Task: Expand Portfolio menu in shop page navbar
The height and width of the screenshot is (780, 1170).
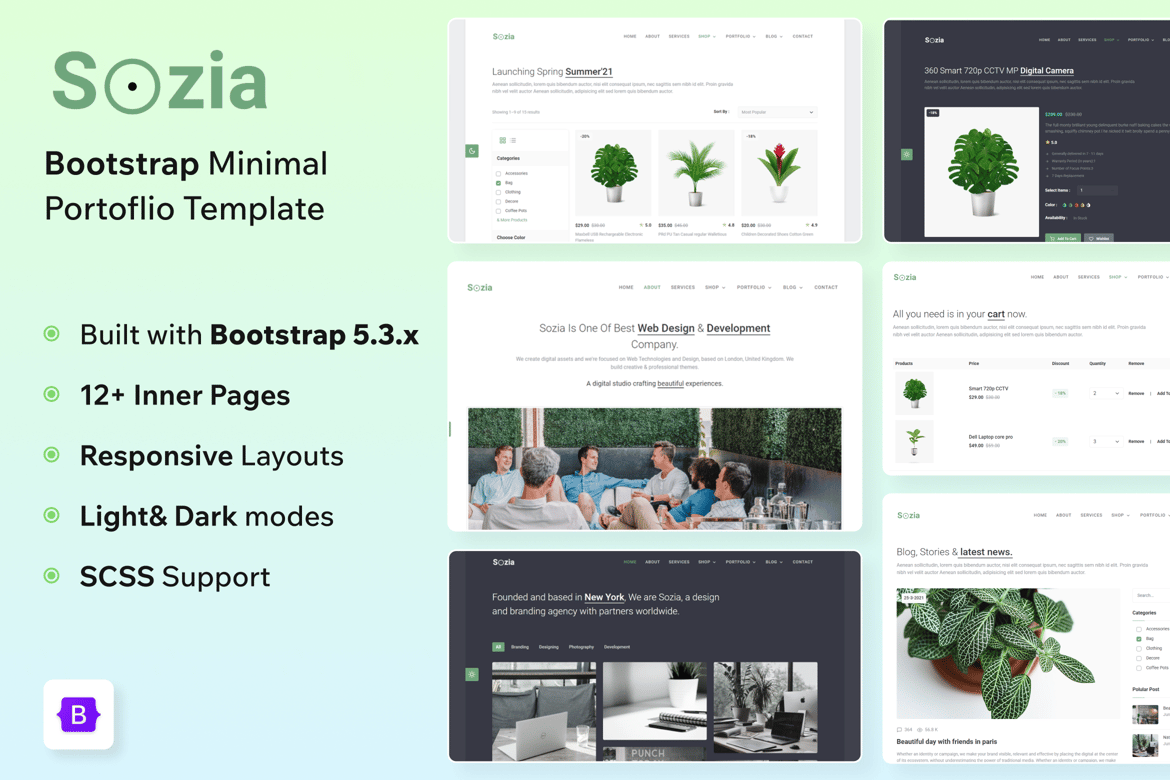Action: tap(740, 37)
